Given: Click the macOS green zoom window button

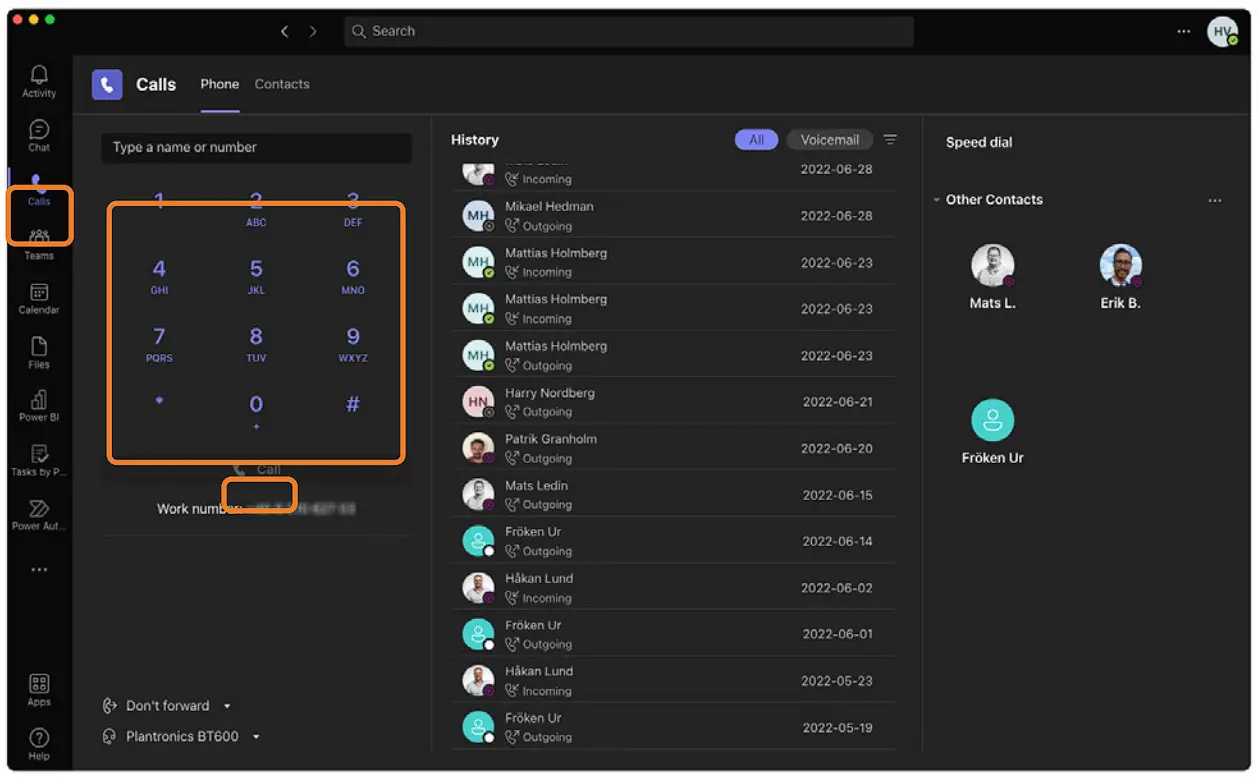Looking at the screenshot, I should coord(50,20).
